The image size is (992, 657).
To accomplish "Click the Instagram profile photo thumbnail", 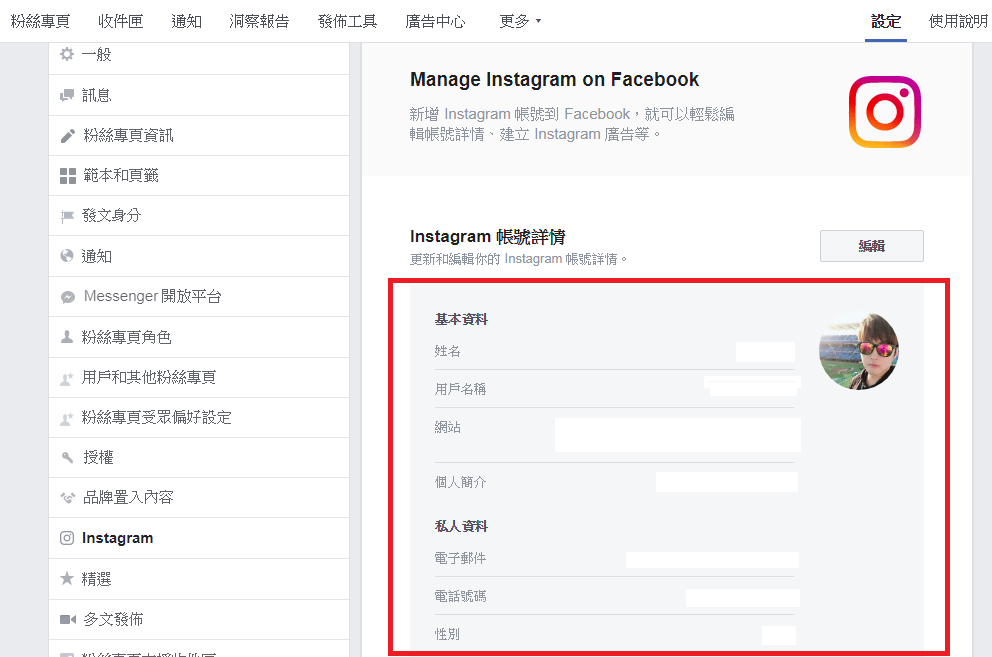I will click(x=858, y=351).
